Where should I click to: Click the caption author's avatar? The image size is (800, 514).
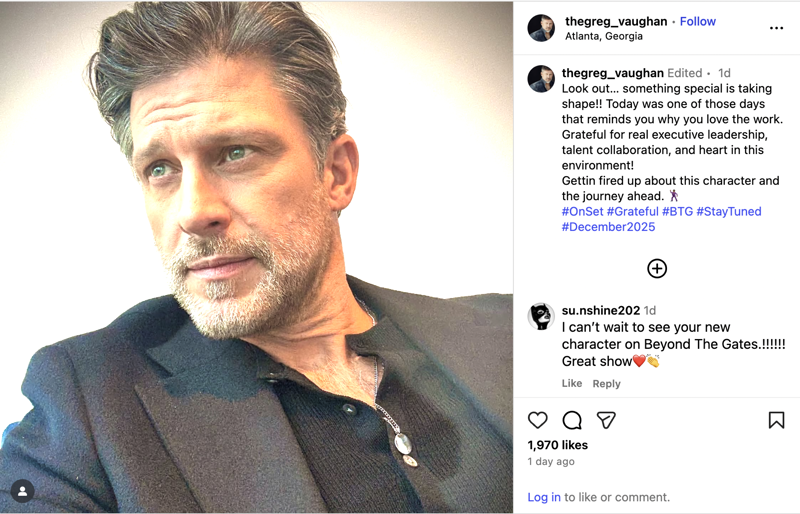pos(541,79)
